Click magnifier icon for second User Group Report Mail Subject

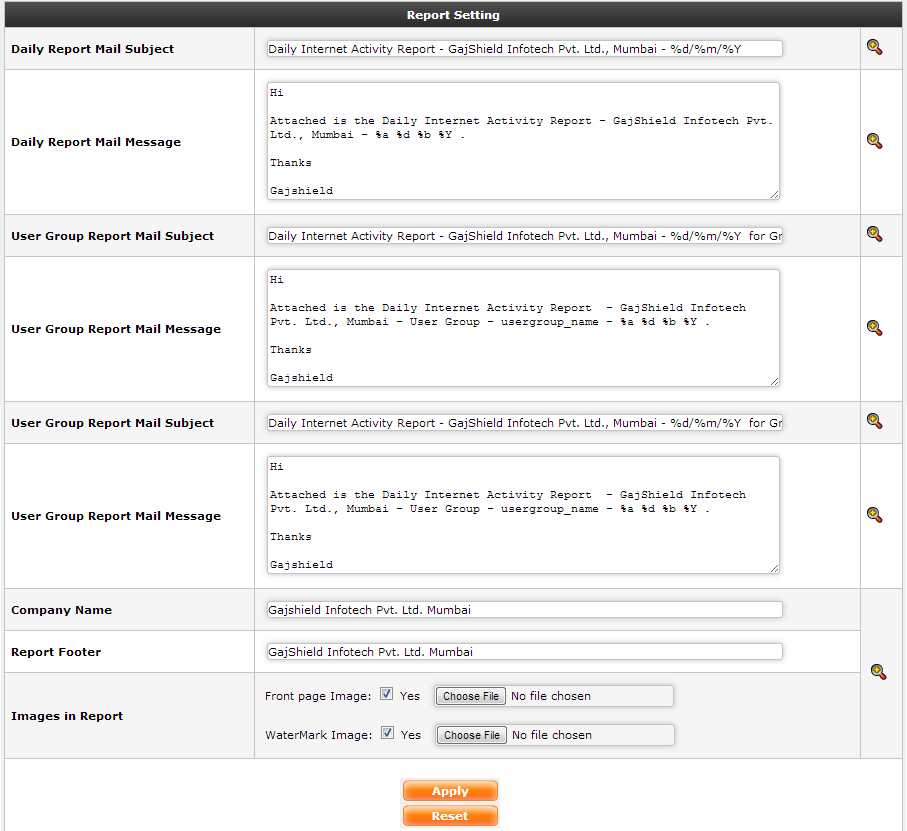874,421
